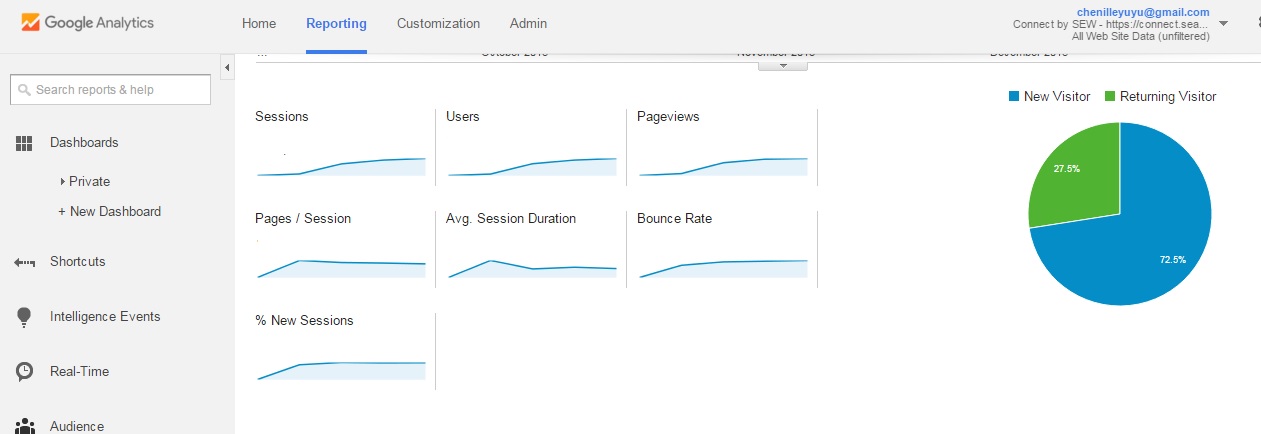Click the search magnifier icon
The image size is (1261, 434).
click(x=24, y=90)
